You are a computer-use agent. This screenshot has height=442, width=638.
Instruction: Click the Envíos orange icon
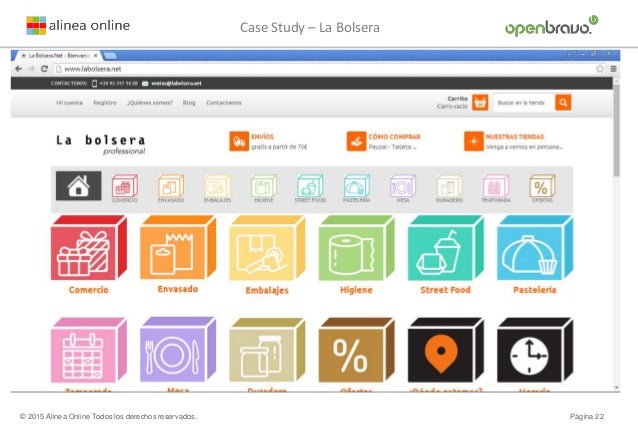click(x=239, y=142)
